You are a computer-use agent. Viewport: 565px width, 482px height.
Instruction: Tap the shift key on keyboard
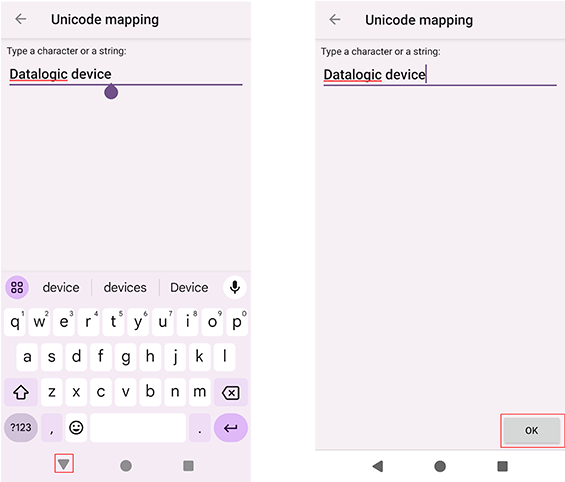coord(21,392)
